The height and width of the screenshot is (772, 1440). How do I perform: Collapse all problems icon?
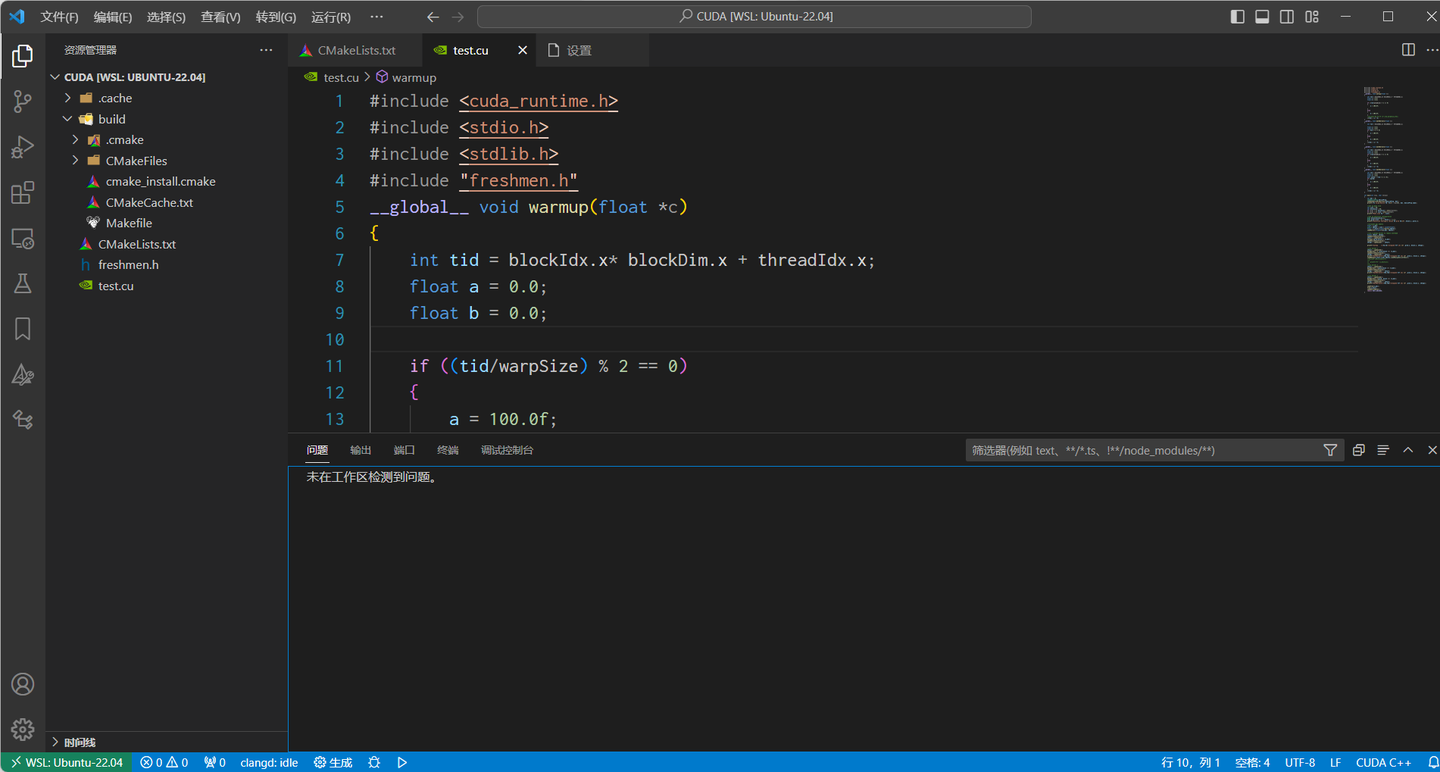point(1358,450)
